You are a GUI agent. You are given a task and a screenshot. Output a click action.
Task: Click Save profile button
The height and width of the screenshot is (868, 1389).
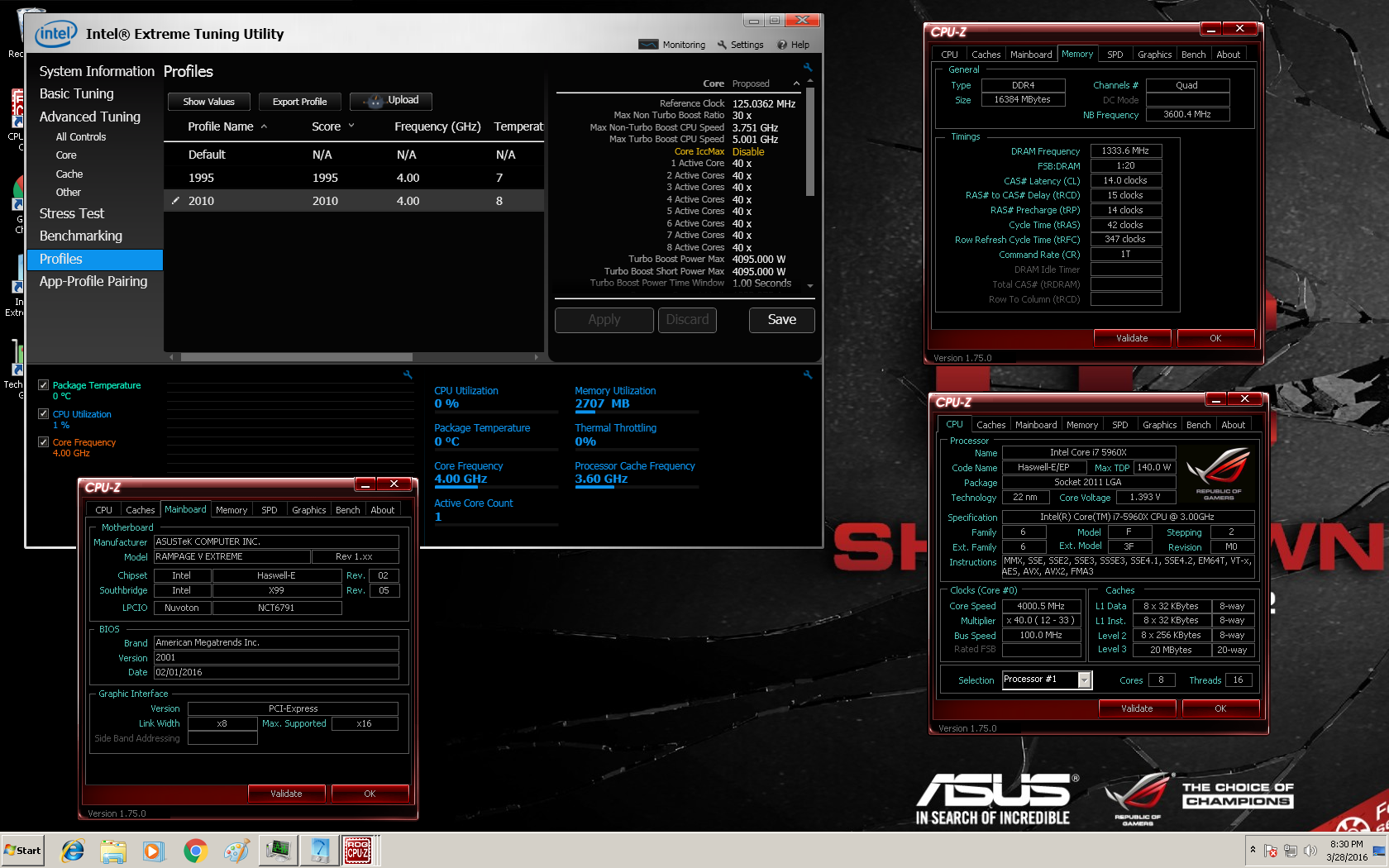click(x=782, y=320)
